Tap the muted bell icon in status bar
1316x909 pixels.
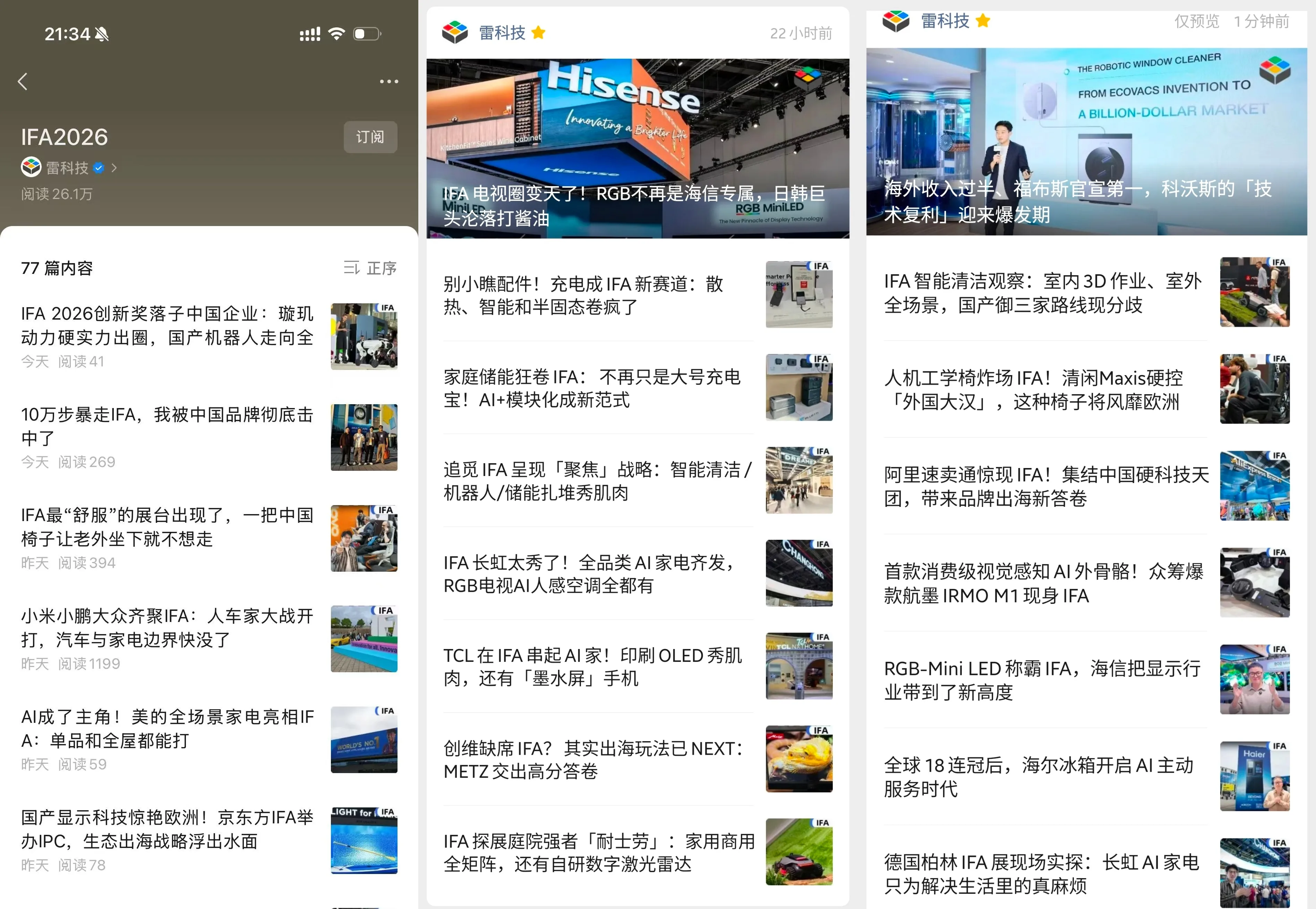pos(102,34)
